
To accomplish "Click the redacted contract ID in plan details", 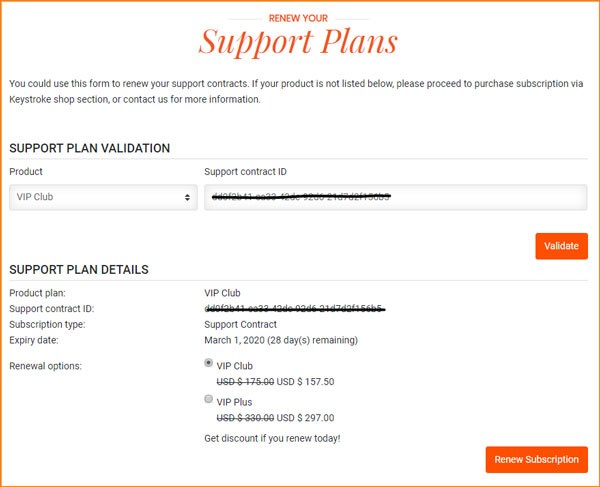I will pos(295,308).
